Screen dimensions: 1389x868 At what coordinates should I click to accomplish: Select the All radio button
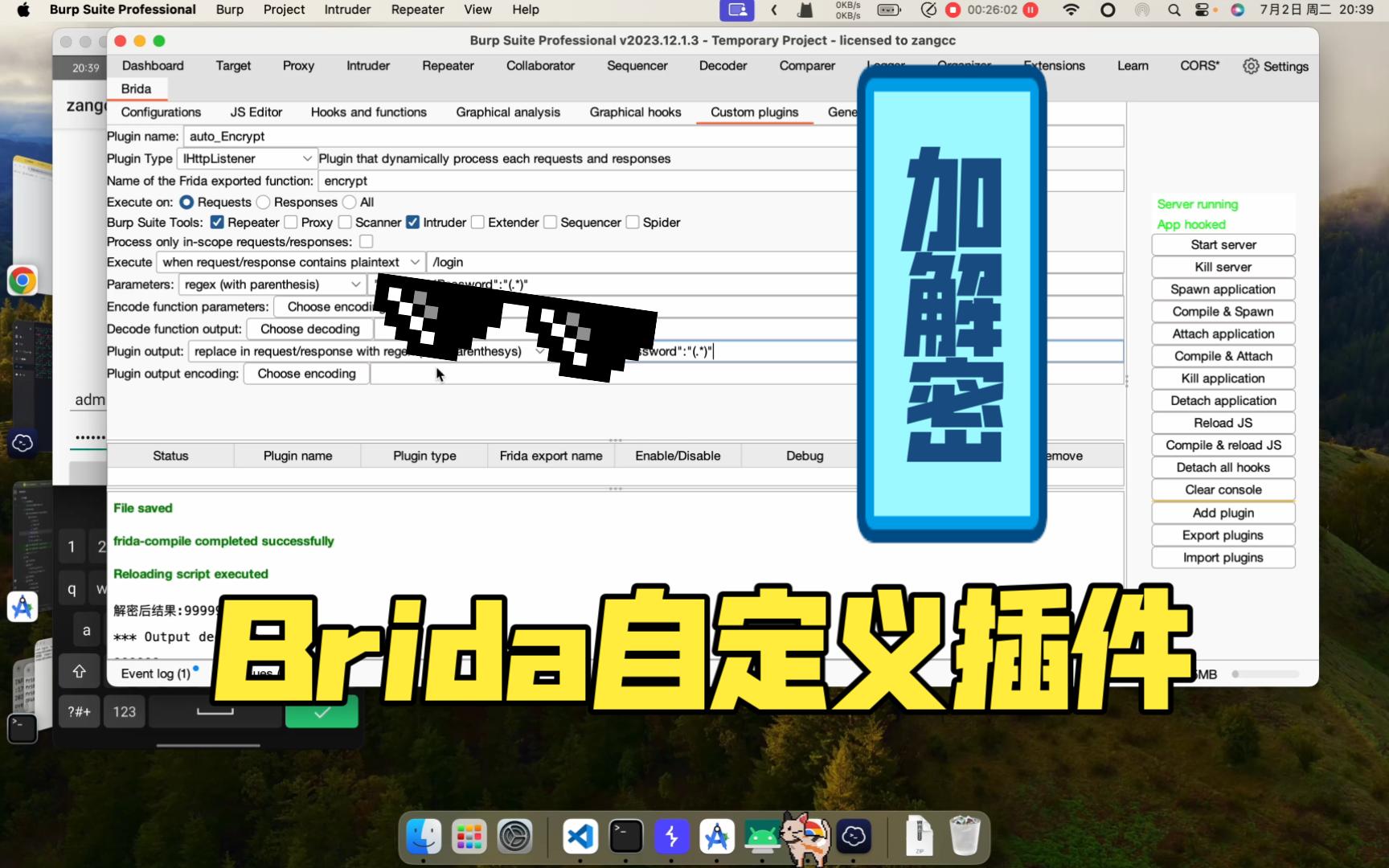(349, 203)
